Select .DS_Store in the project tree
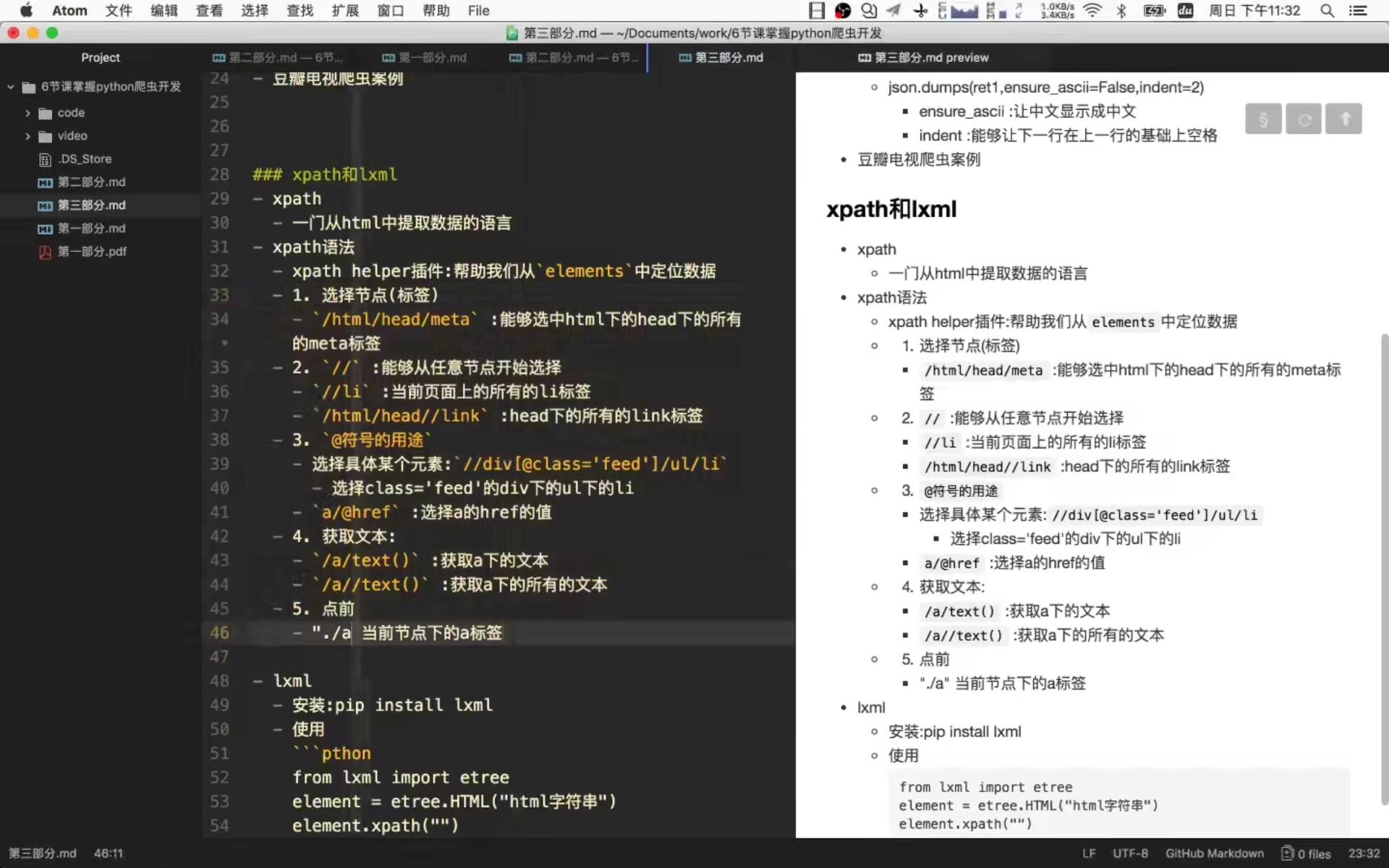 (x=85, y=159)
